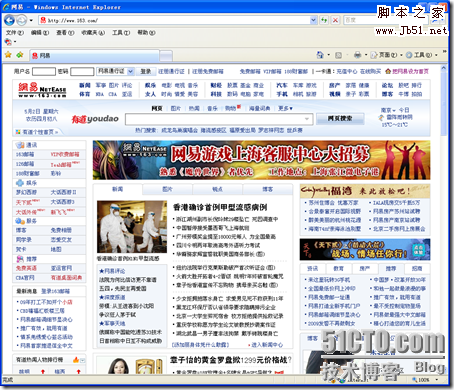
Task: Open the 文件 menu in menu bar
Action: point(14,33)
